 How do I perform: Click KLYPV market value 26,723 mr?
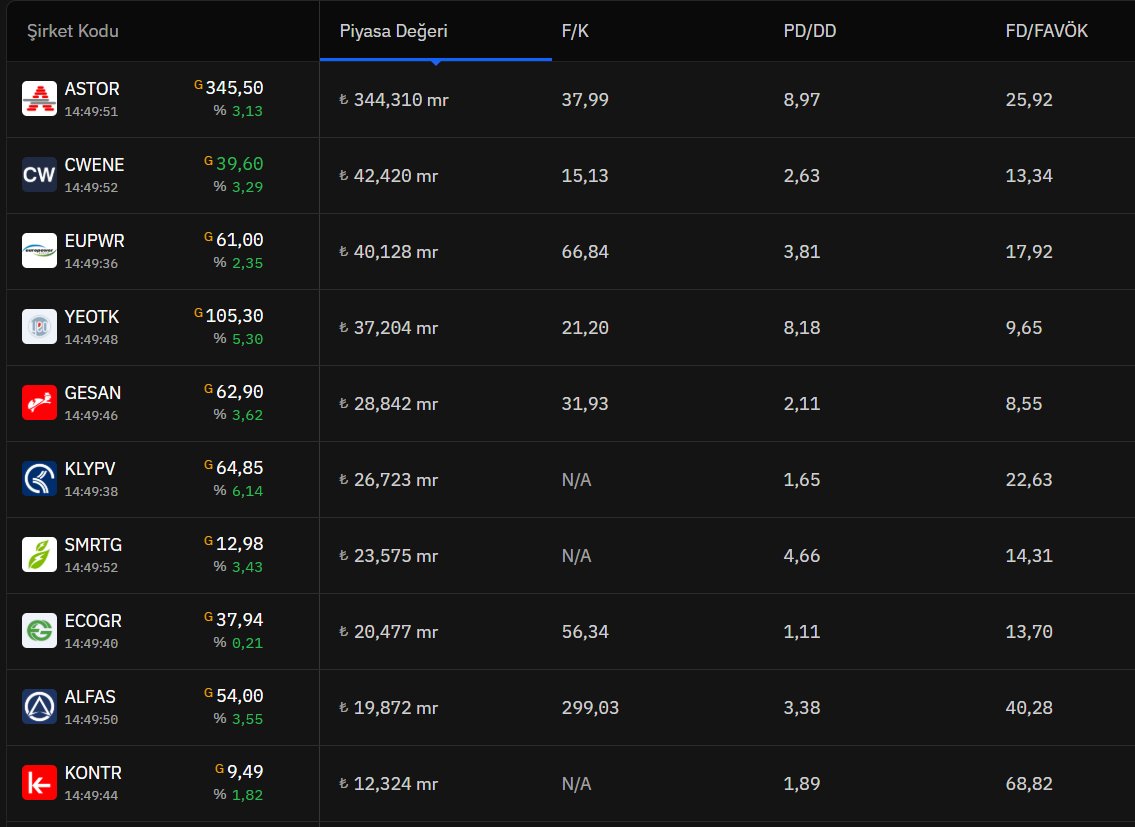click(389, 480)
